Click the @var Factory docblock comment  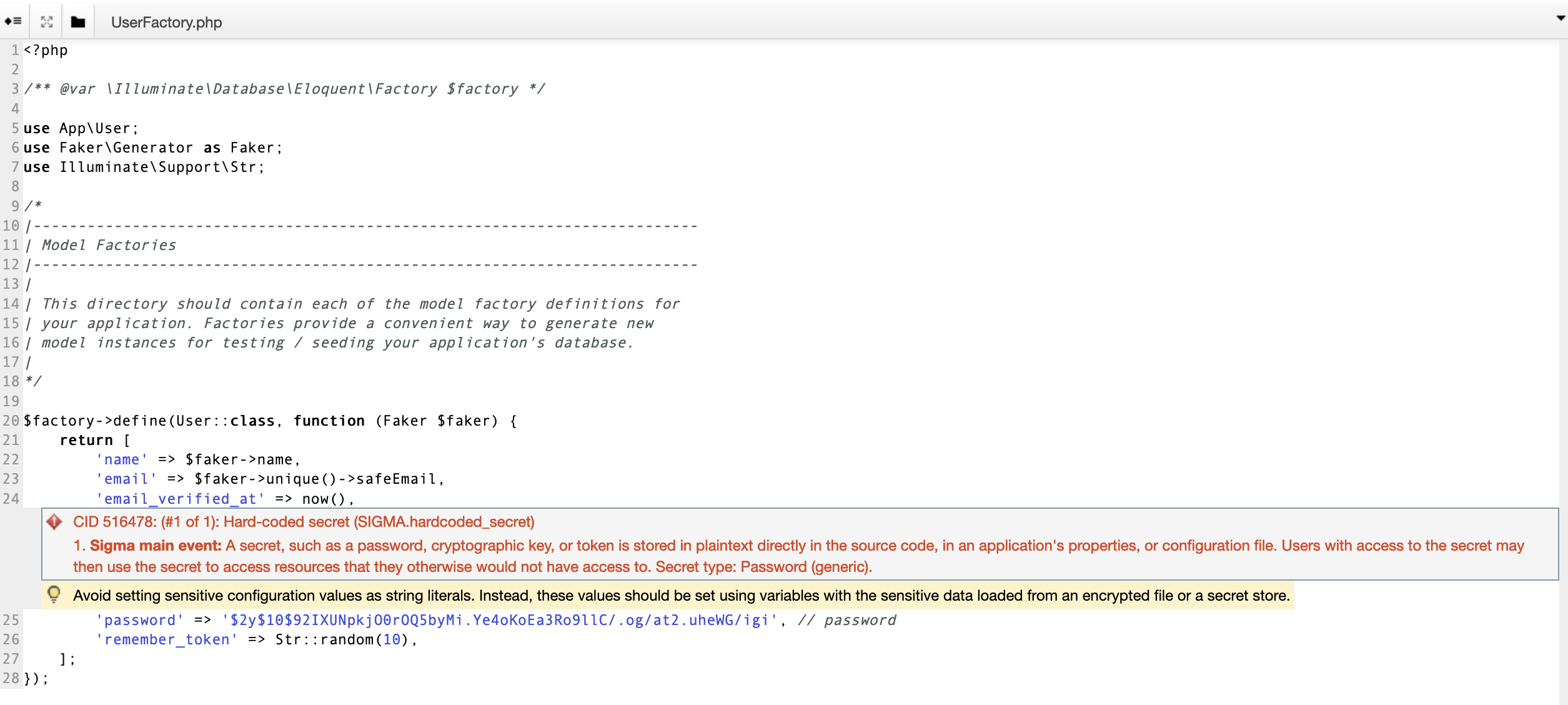[284, 89]
